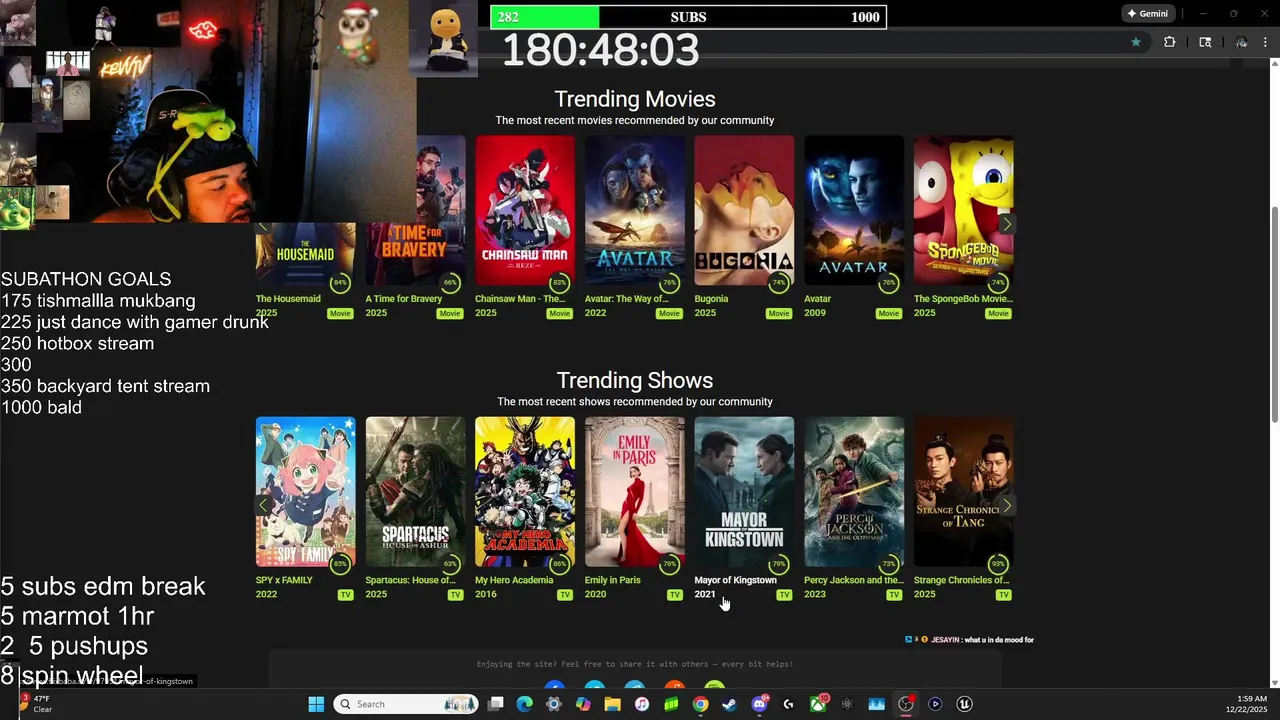This screenshot has height=720, width=1280.
Task: Click the 79% rating on Mayor of Kingstown
Action: coord(779,564)
